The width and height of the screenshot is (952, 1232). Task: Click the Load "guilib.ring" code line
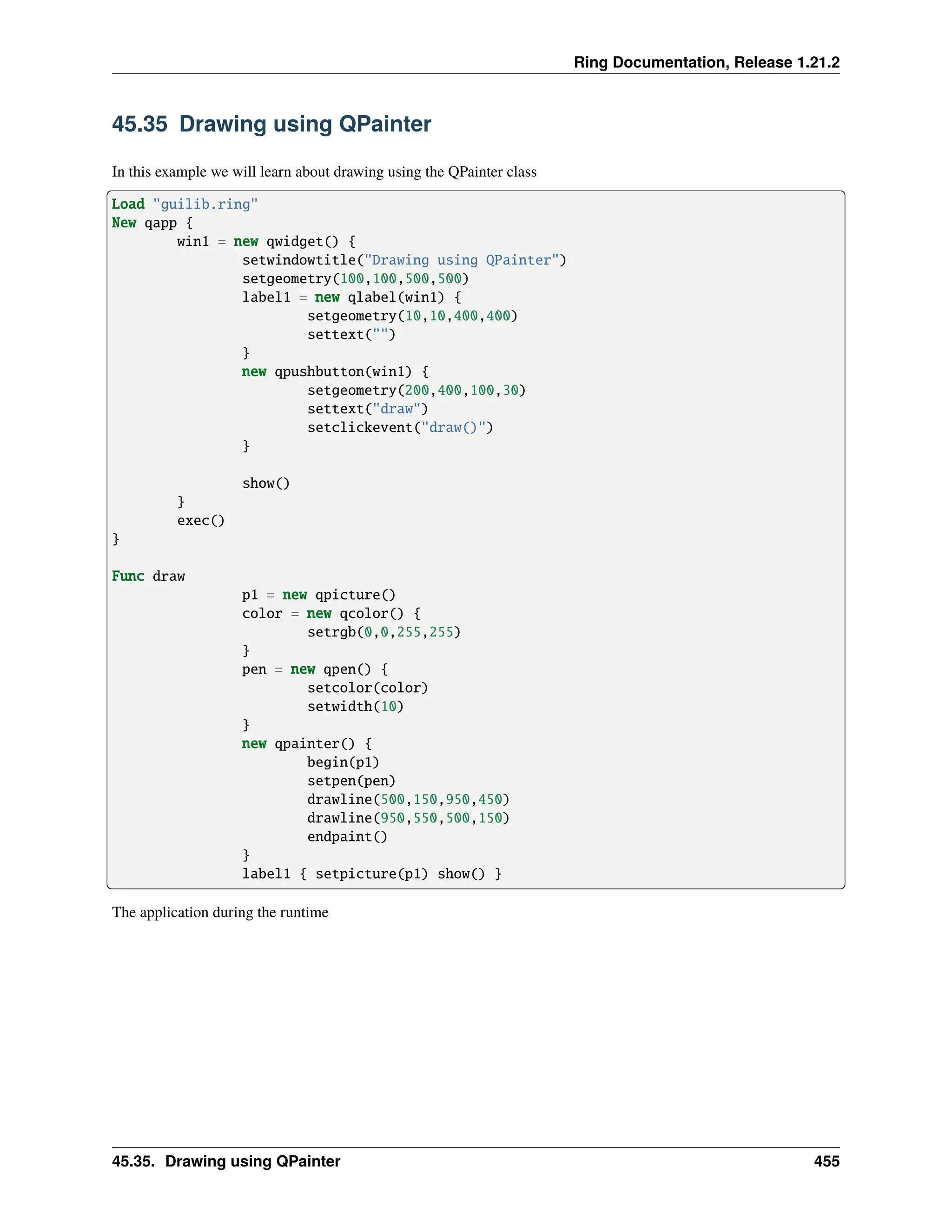185,204
